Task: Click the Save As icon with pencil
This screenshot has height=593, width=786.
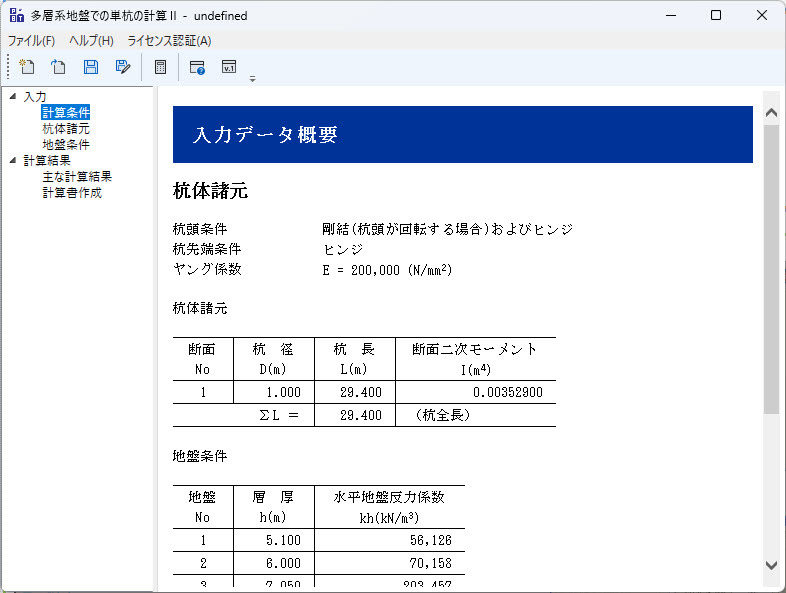Action: pos(123,67)
